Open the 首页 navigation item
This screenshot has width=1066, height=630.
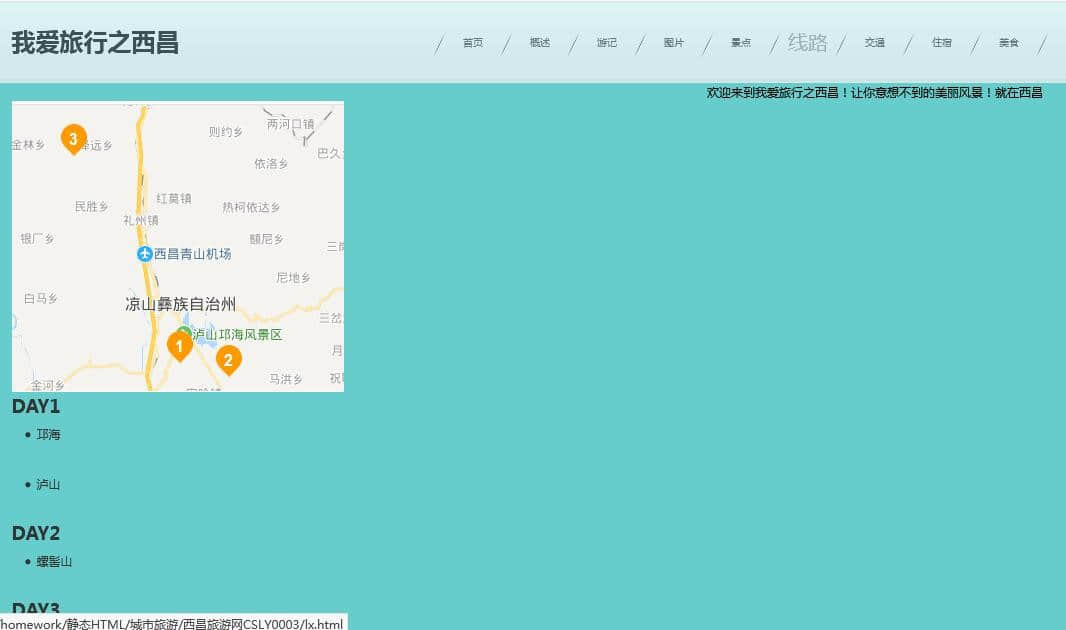[x=473, y=43]
